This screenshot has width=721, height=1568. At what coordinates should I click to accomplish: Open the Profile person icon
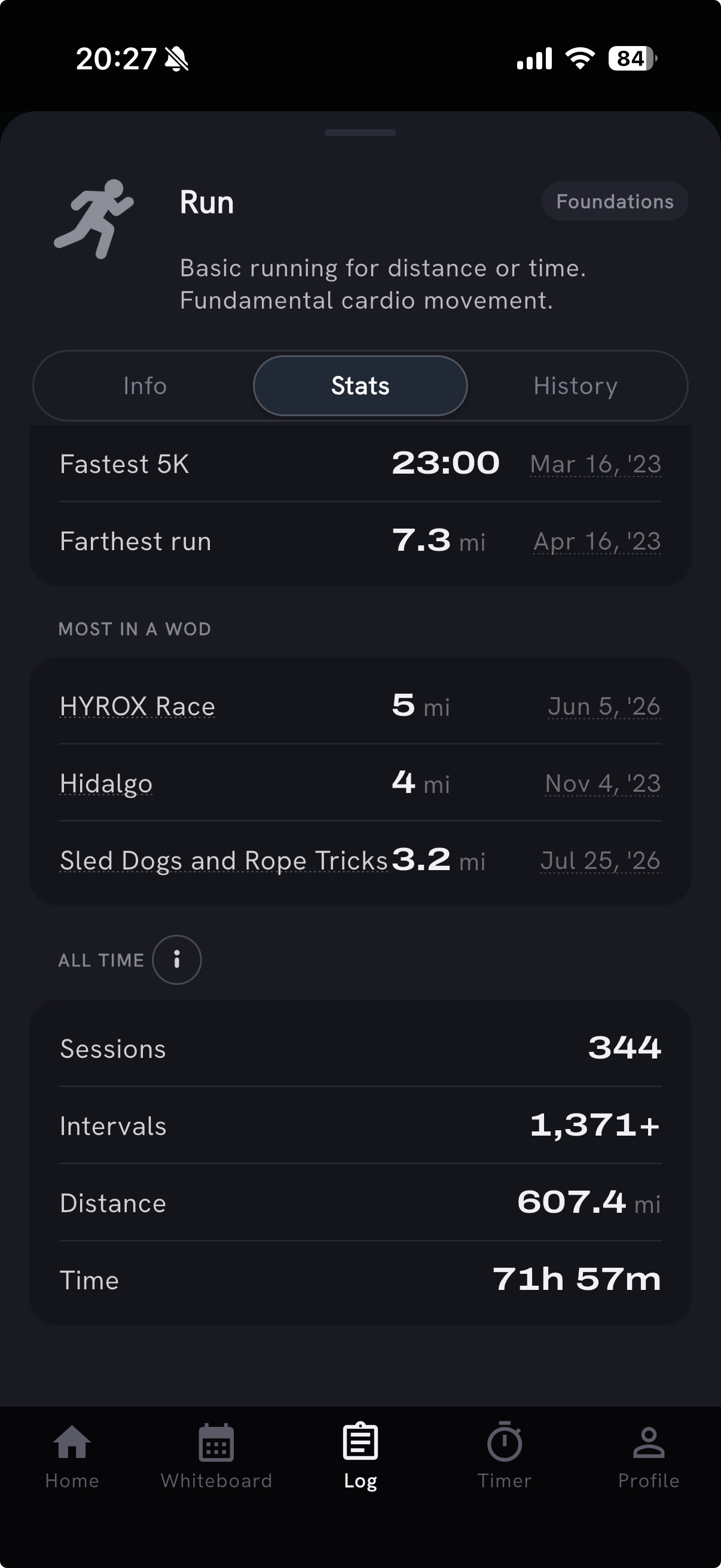pos(649,1442)
